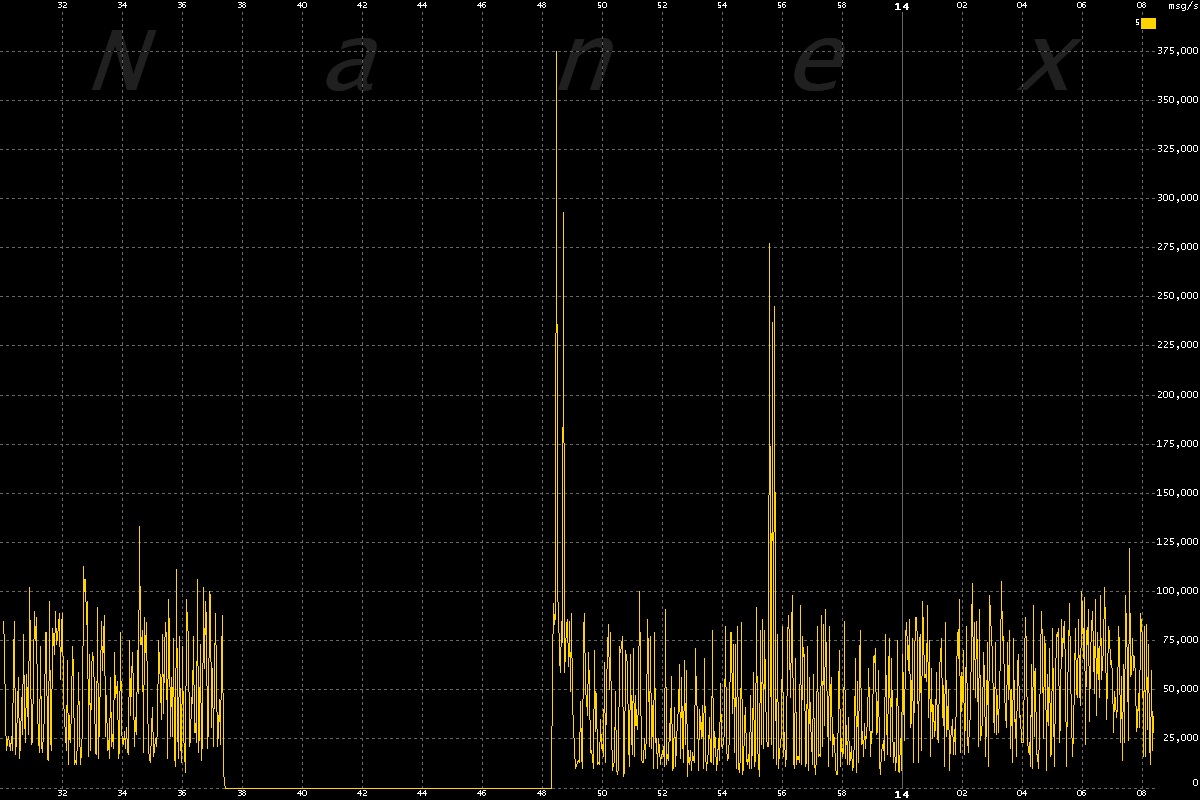Click minute label '06' on the top axis
The width and height of the screenshot is (1200, 800).
[1082, 5]
